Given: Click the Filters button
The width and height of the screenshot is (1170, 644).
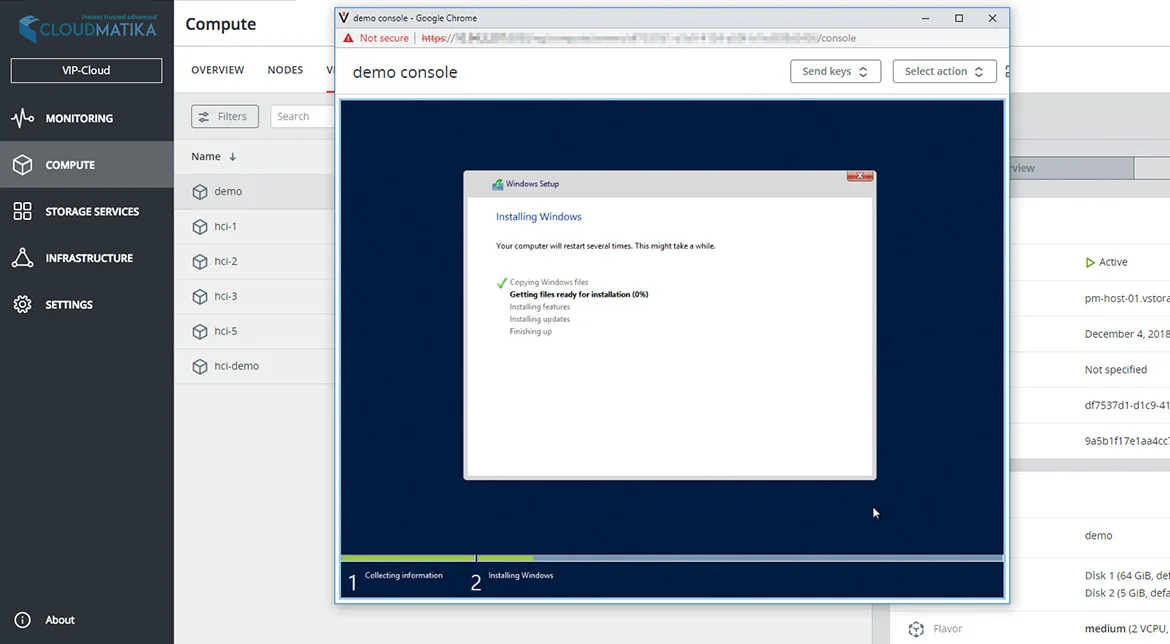Looking at the screenshot, I should 224,116.
